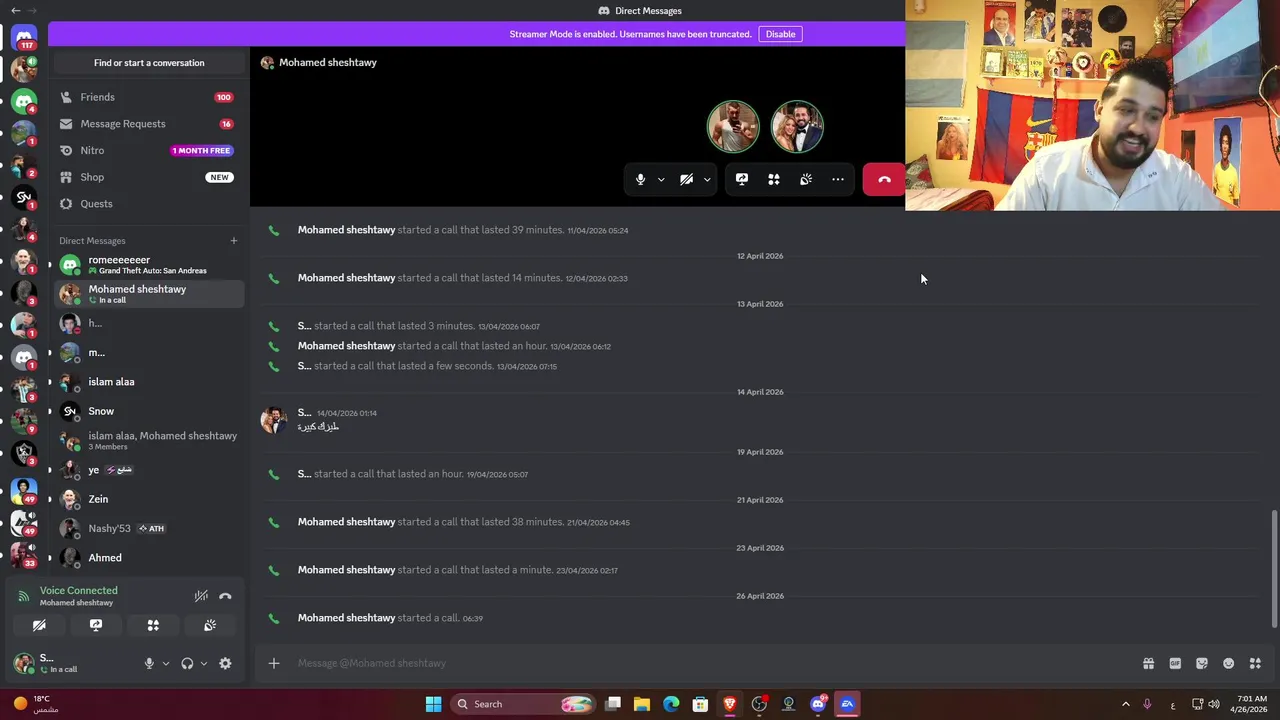Viewport: 1280px width, 720px height.
Task: Open DM with Nashy'53
Action: point(148,528)
